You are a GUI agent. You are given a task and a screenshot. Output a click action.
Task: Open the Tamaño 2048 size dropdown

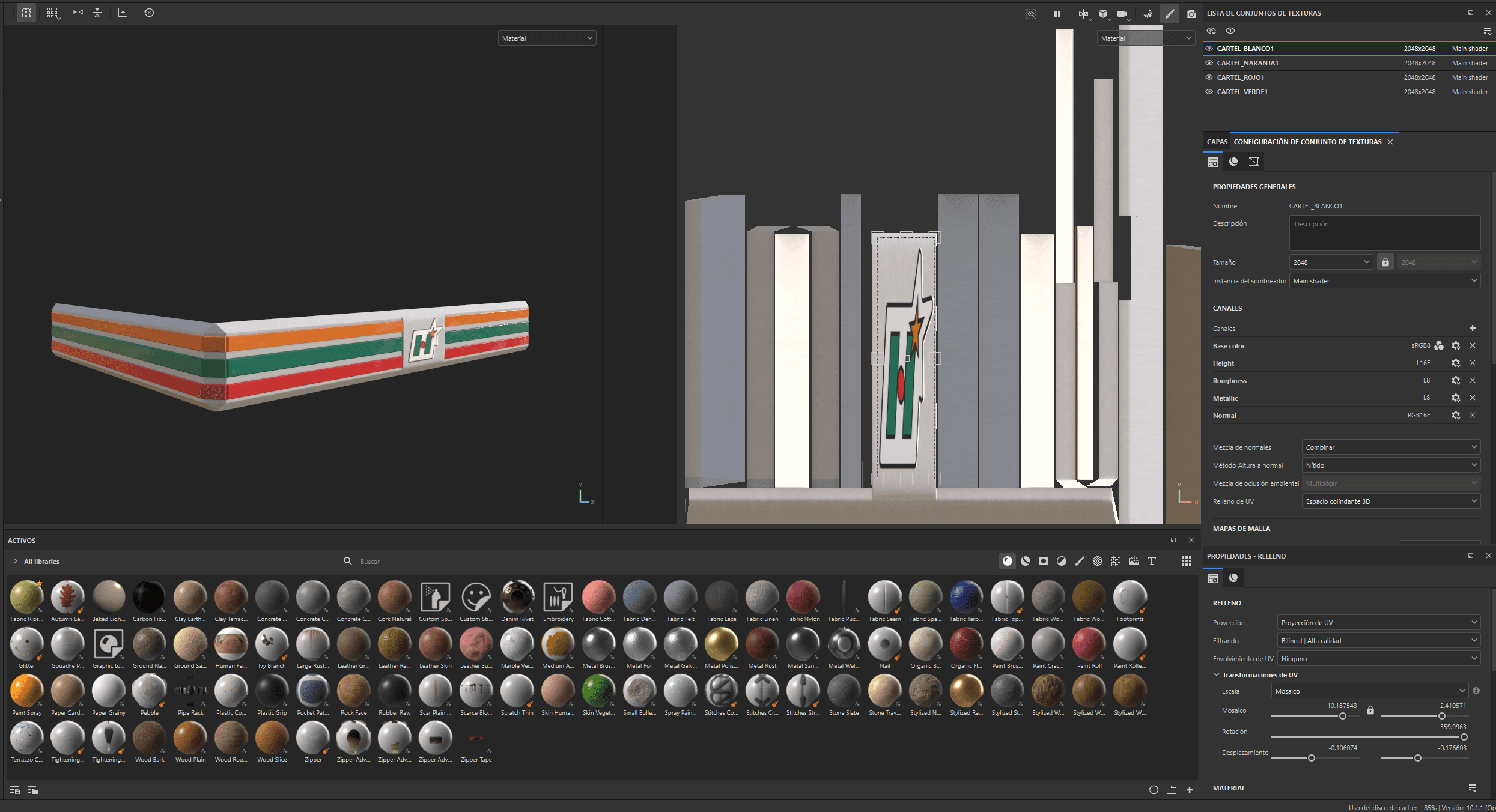pyautogui.click(x=1331, y=262)
